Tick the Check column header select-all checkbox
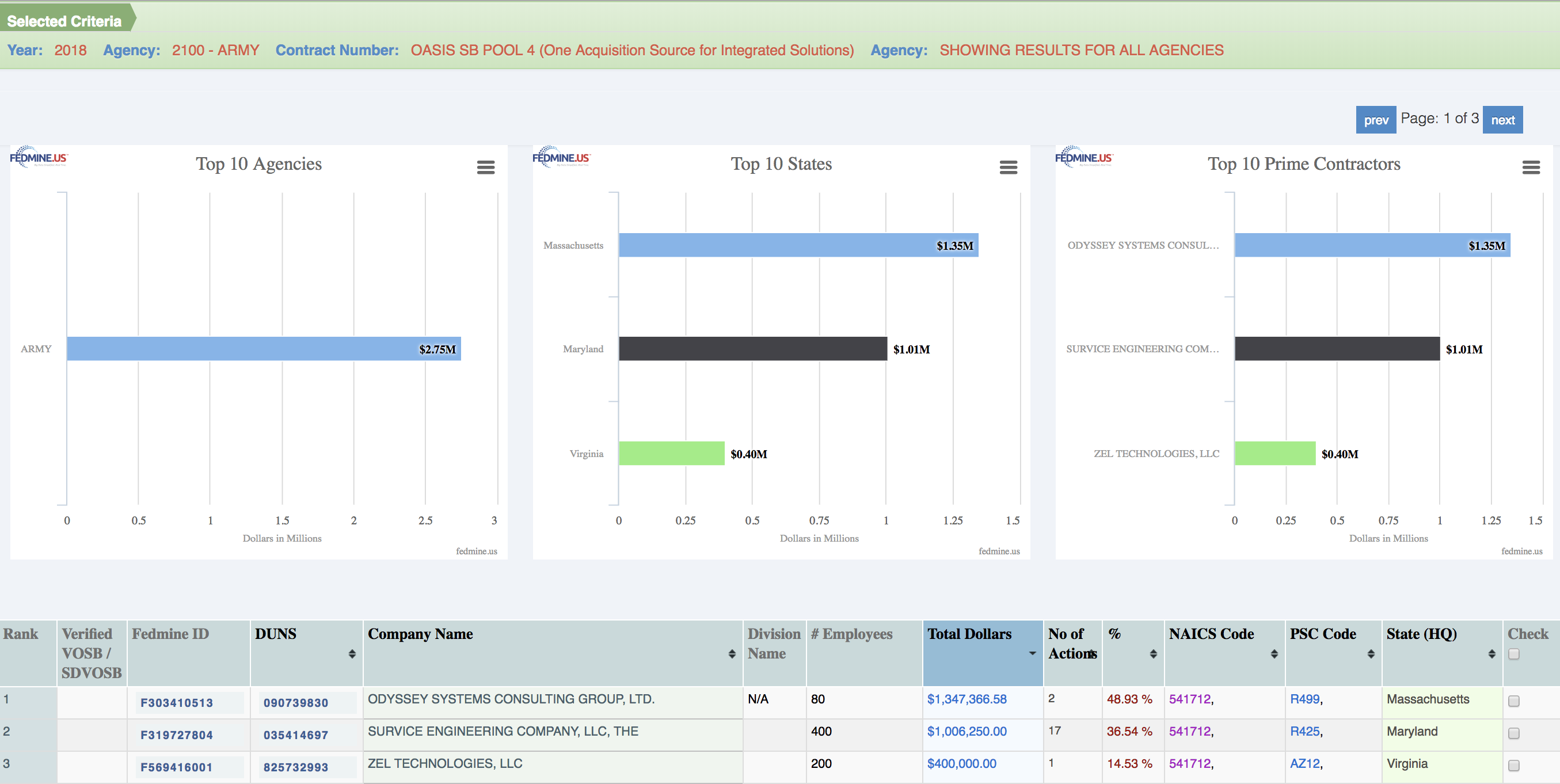1560x784 pixels. pyautogui.click(x=1514, y=654)
